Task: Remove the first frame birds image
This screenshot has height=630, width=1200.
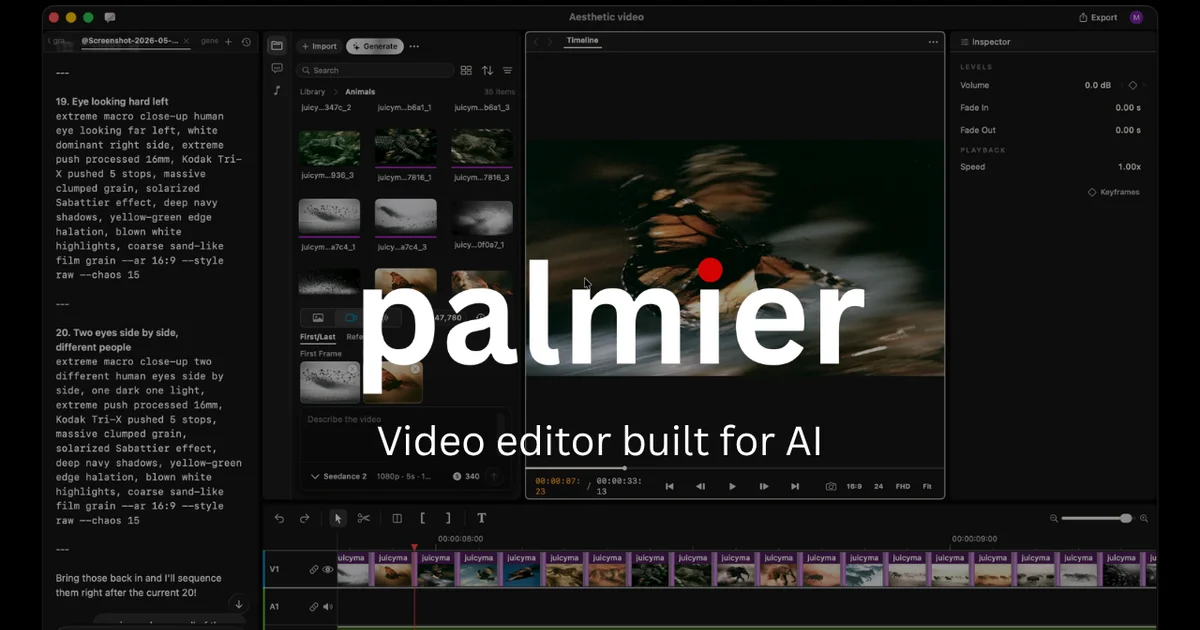Action: 352,369
